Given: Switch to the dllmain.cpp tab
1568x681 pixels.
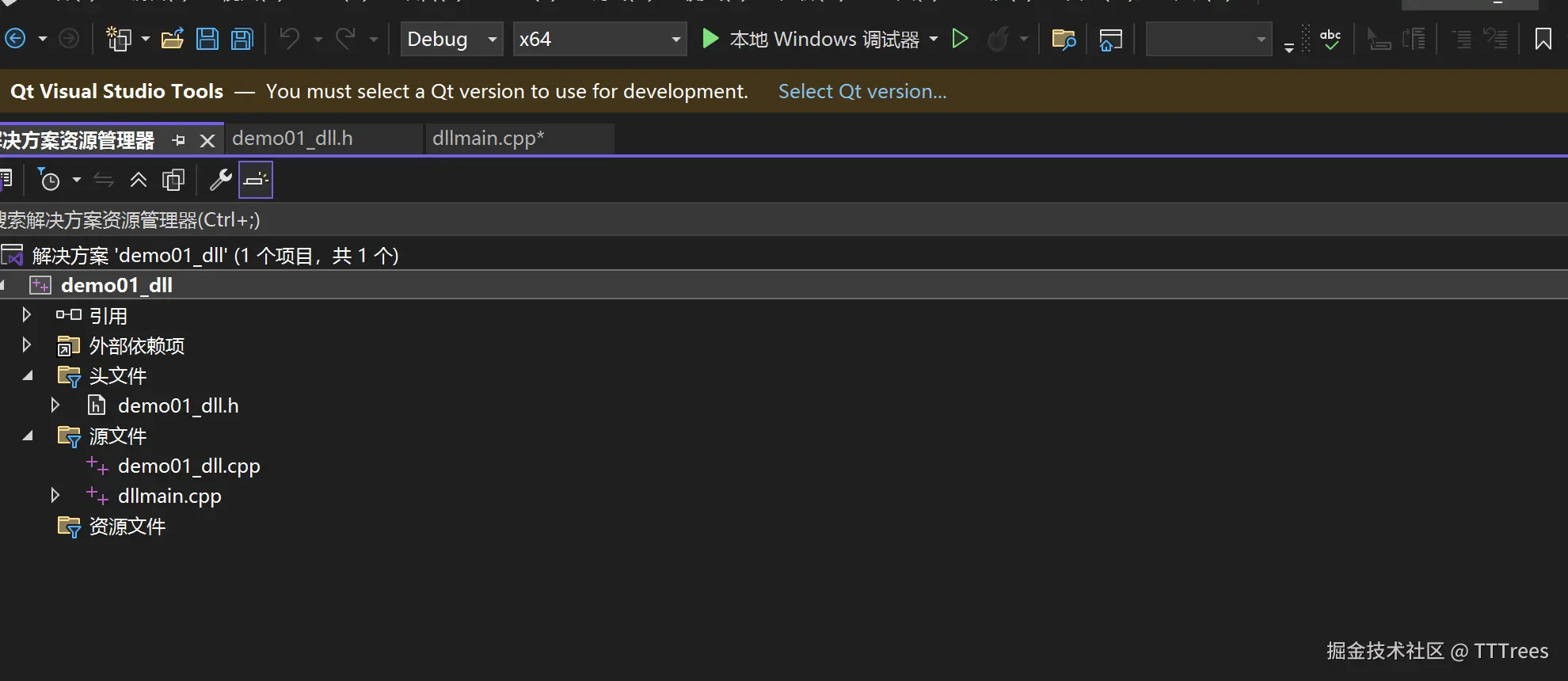Looking at the screenshot, I should (x=488, y=139).
